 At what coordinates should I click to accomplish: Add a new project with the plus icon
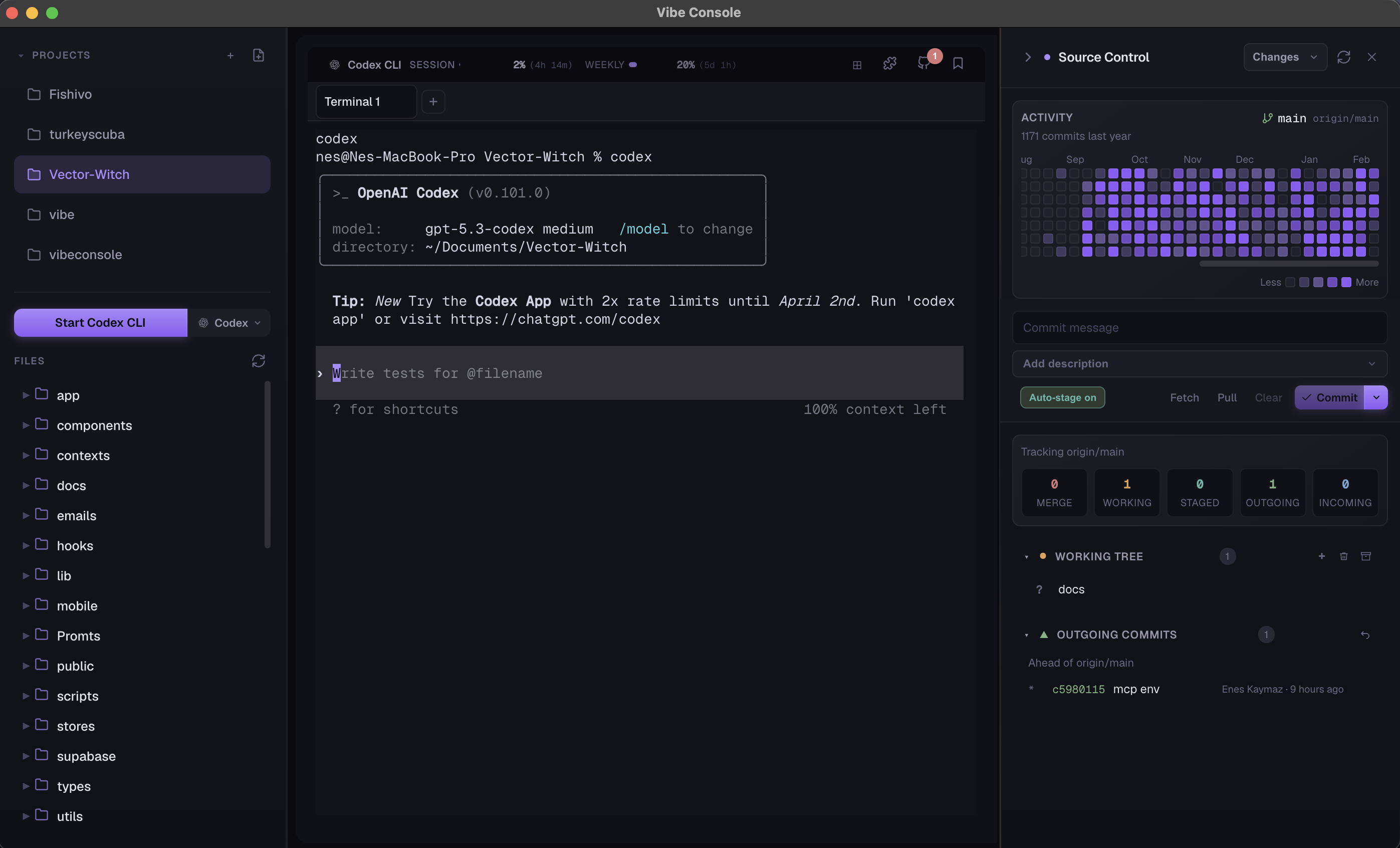tap(230, 55)
